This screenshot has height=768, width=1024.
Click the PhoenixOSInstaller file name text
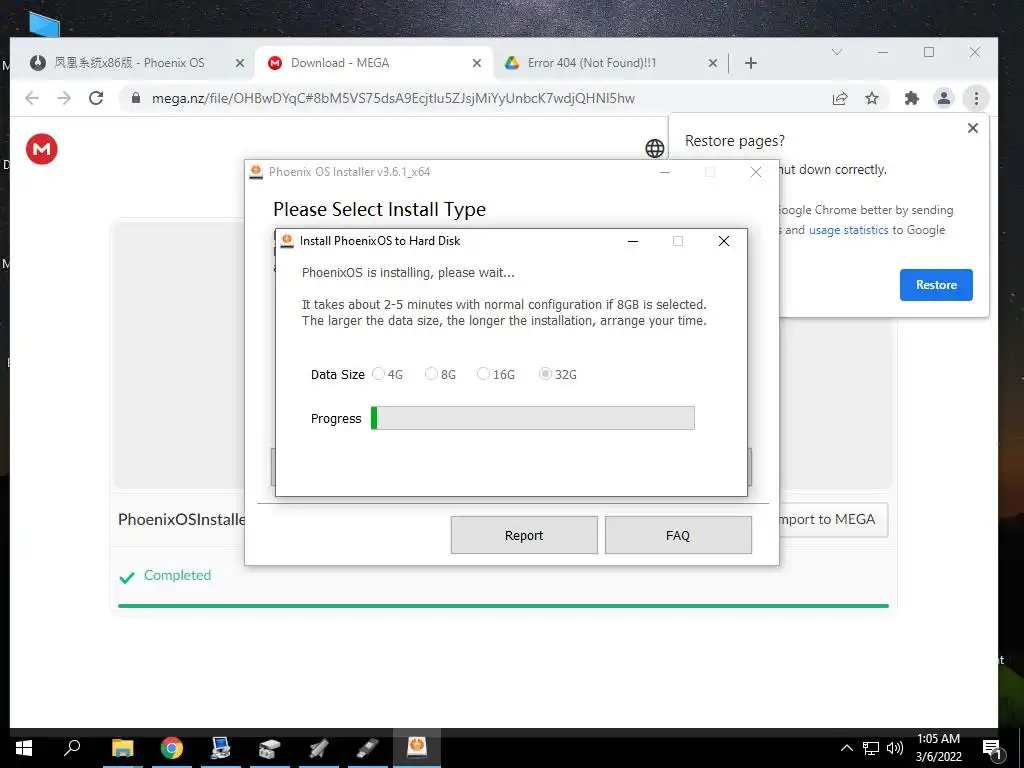pos(182,519)
